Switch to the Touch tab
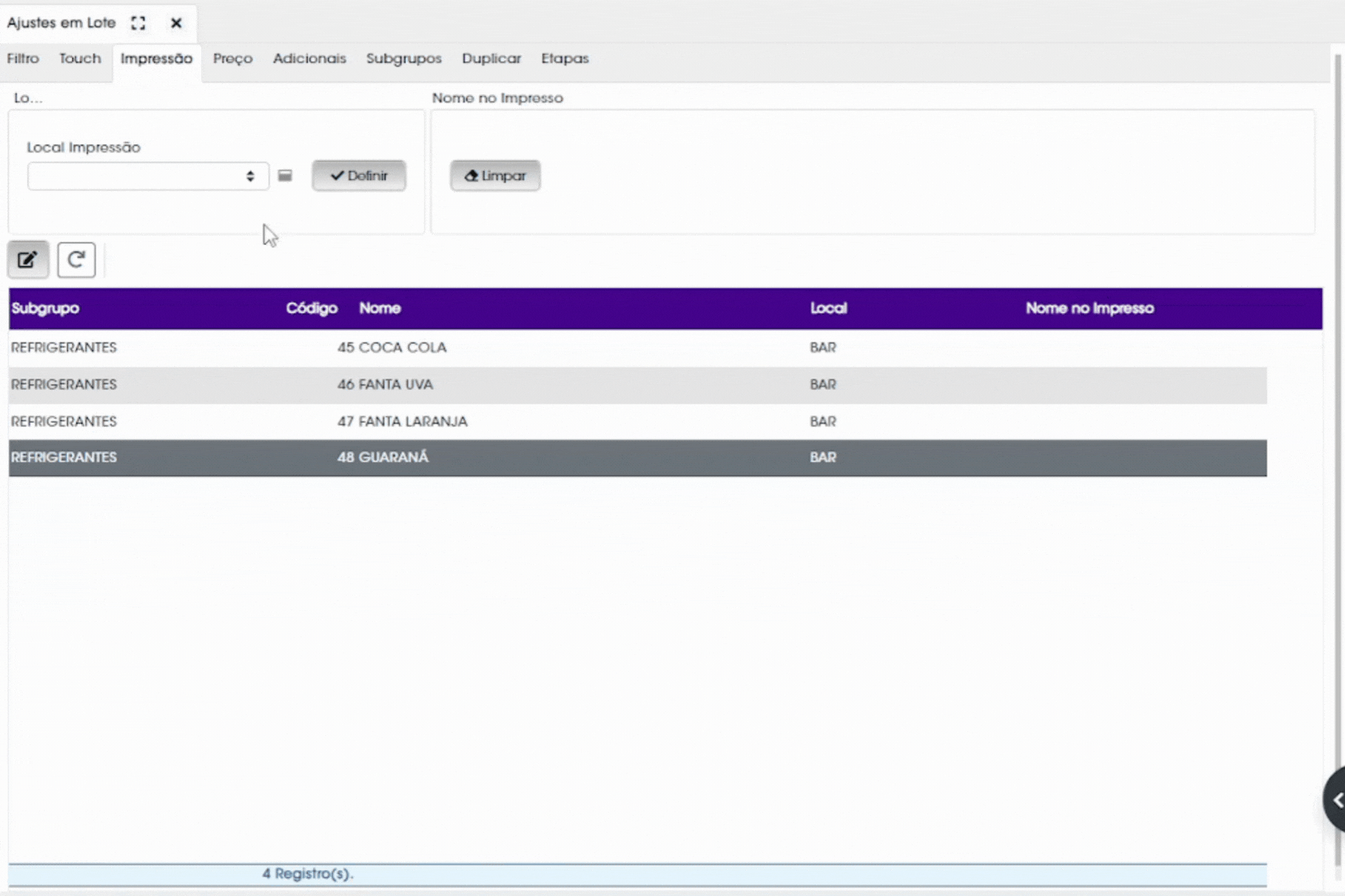 point(80,59)
